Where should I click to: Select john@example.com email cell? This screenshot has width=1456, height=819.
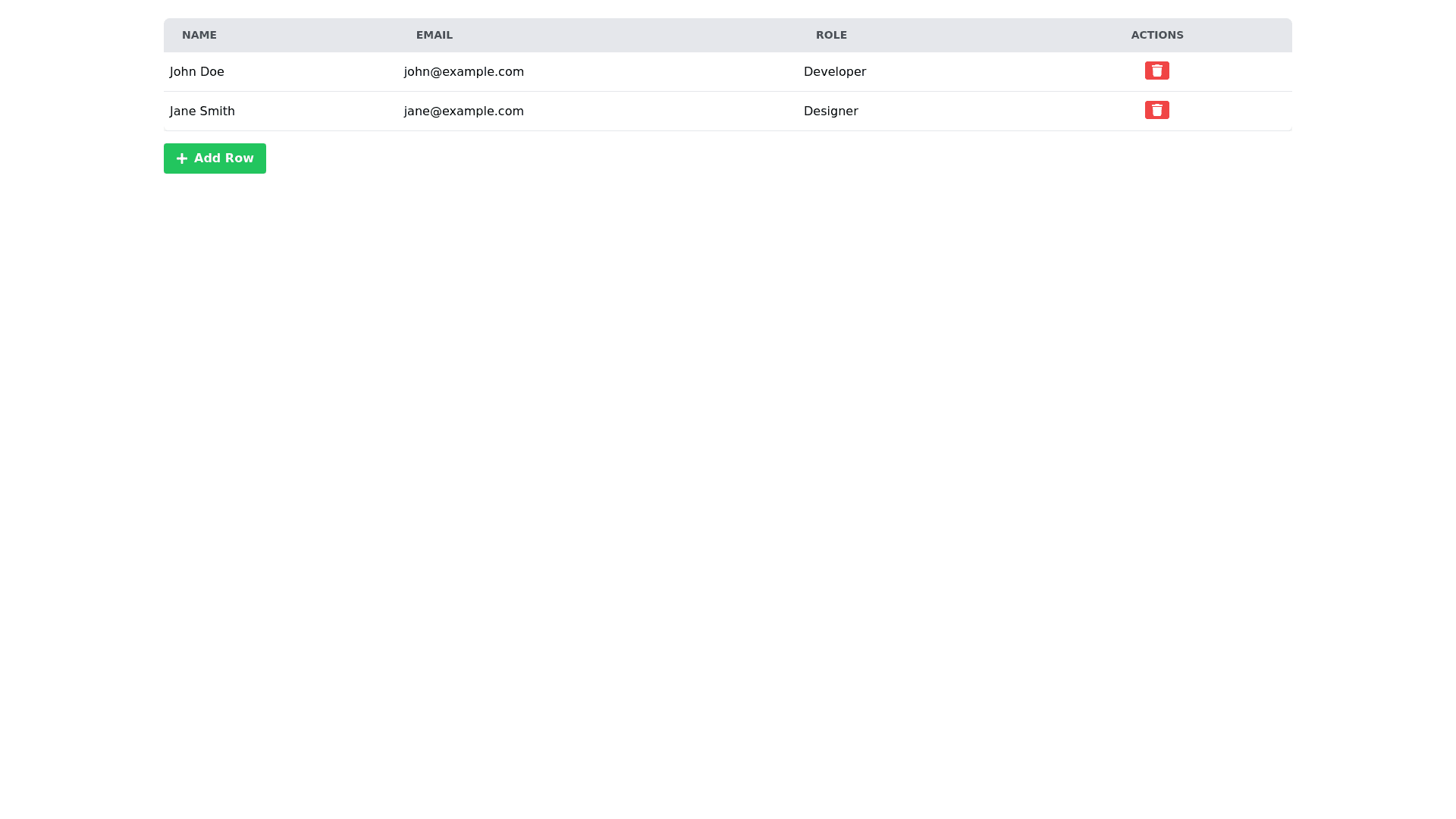[463, 72]
